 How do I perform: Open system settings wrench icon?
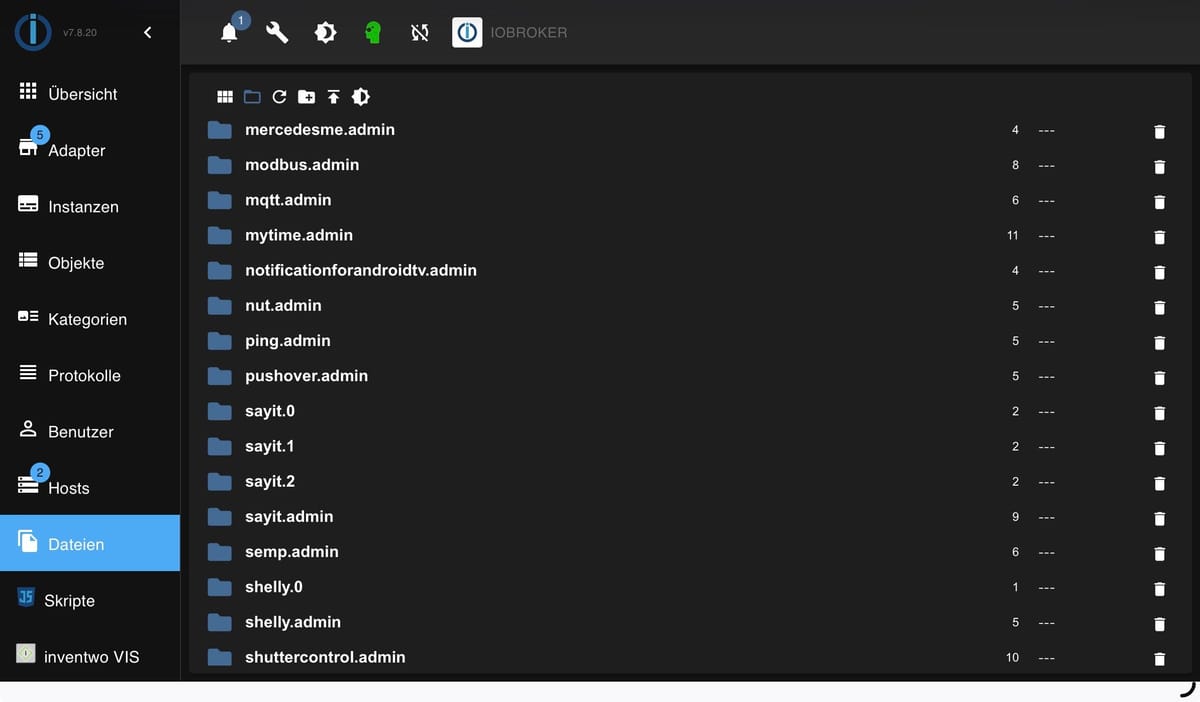click(277, 33)
